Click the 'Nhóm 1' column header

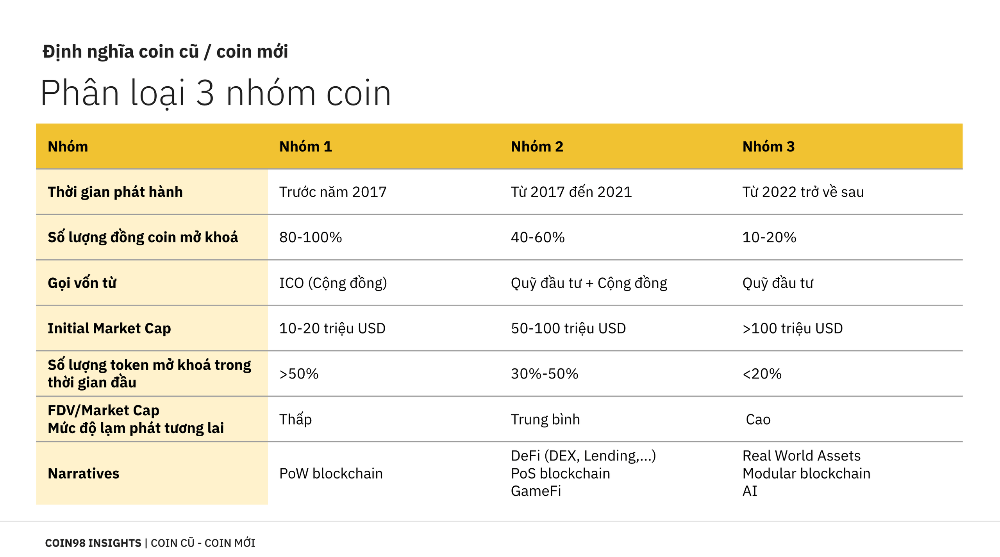tap(305, 147)
